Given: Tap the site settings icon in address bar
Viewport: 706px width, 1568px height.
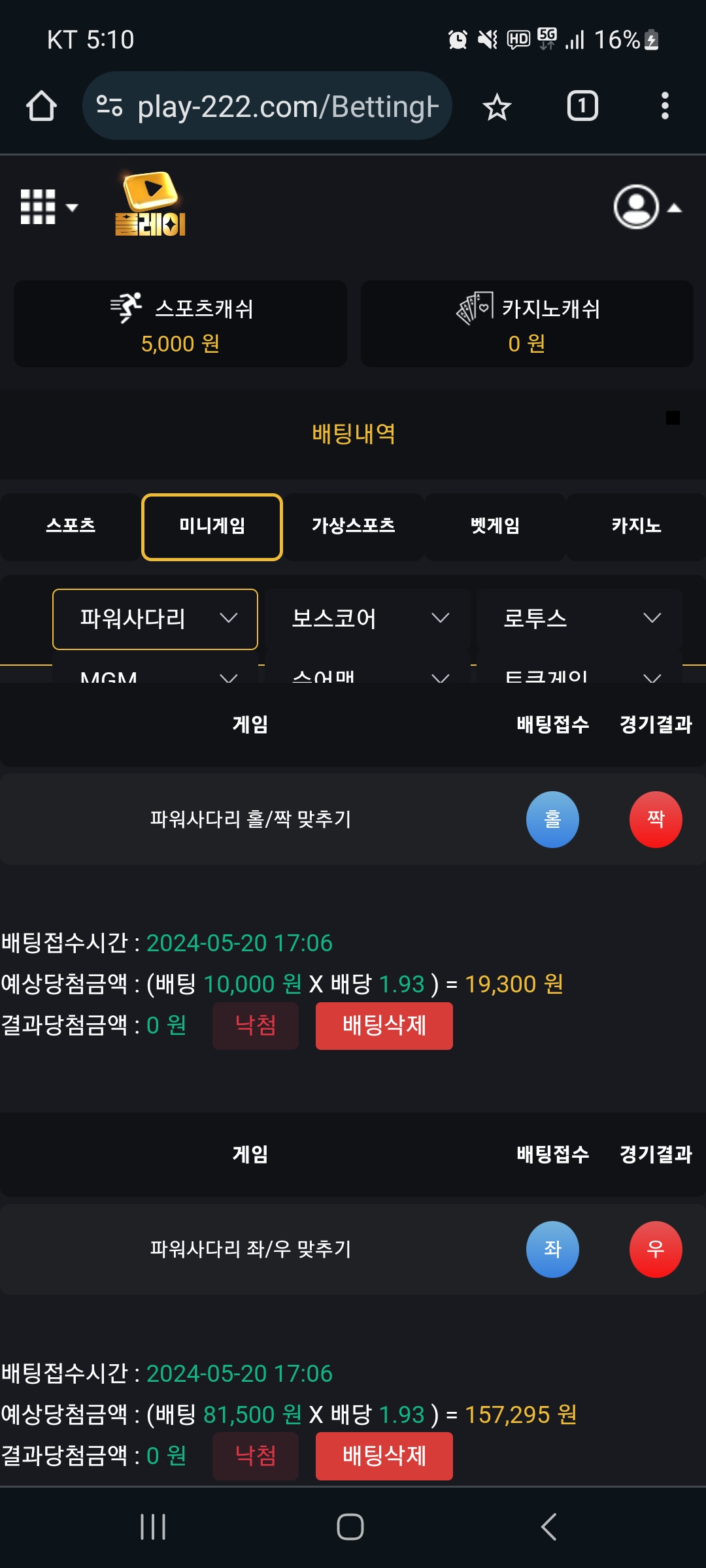Looking at the screenshot, I should pos(109,106).
